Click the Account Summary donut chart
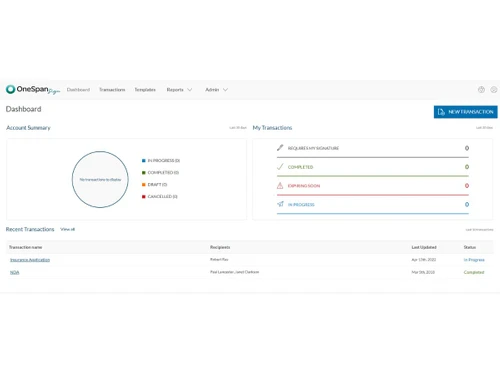Image resolution: width=500 pixels, height=375 pixels. [100, 179]
